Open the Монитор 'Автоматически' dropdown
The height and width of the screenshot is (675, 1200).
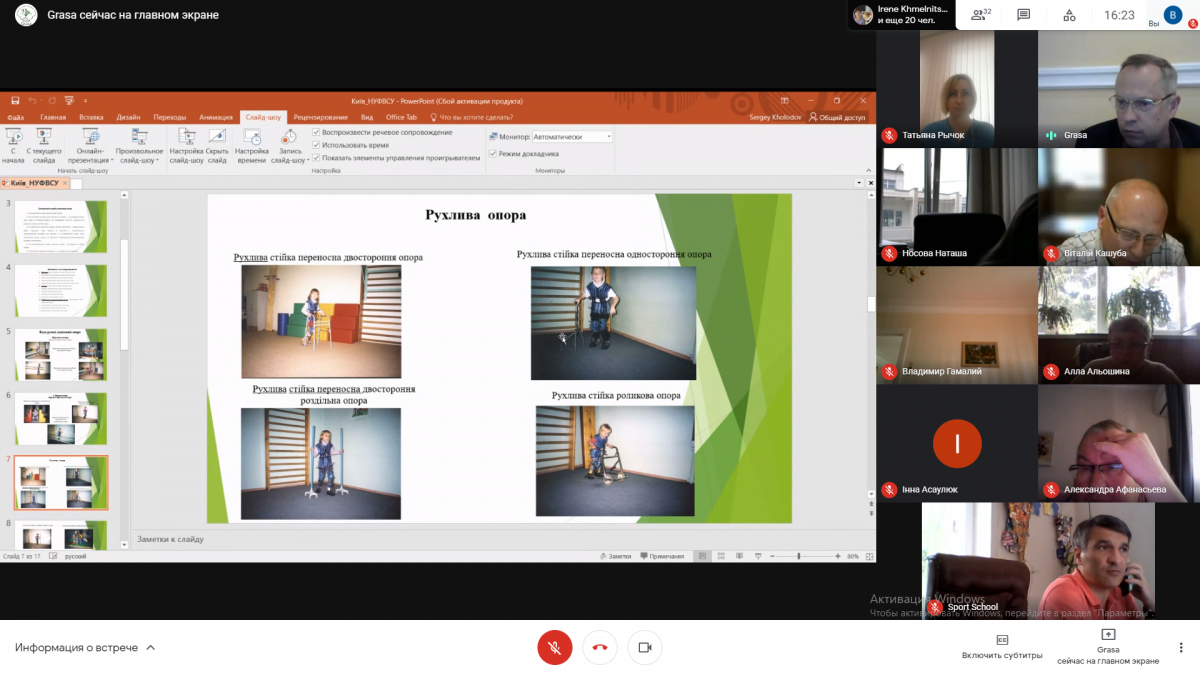tap(571, 136)
